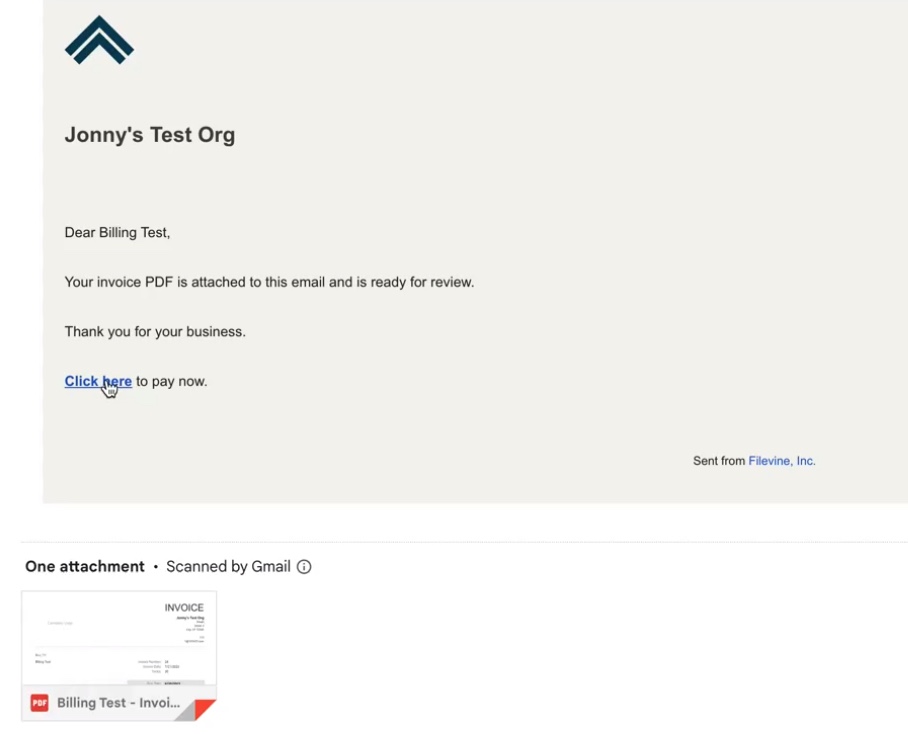Viewport: 908px width, 734px height.
Task: Click the "Scanned by Gmail" text
Action: click(x=228, y=567)
